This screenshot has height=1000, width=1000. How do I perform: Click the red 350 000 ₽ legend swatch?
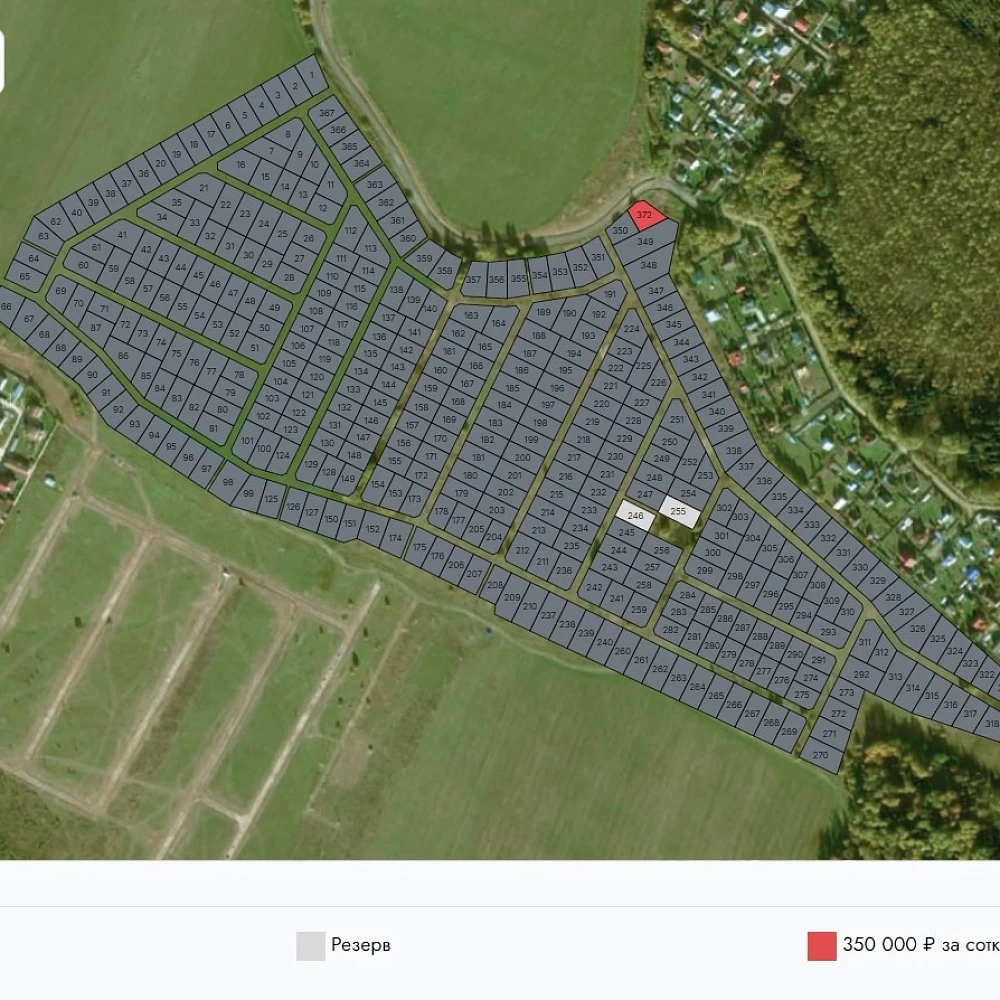(x=822, y=946)
